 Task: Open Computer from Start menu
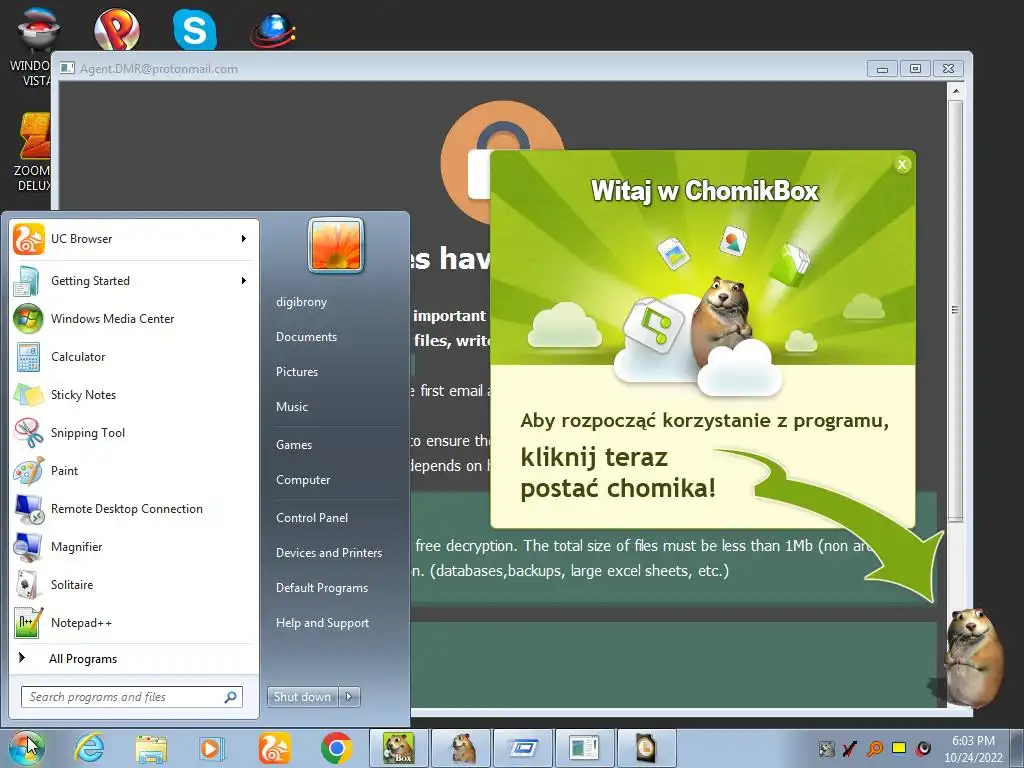[x=303, y=480]
